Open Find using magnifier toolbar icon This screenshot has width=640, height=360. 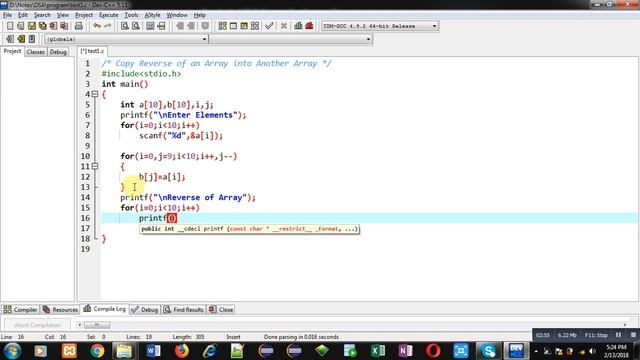tap(124, 26)
